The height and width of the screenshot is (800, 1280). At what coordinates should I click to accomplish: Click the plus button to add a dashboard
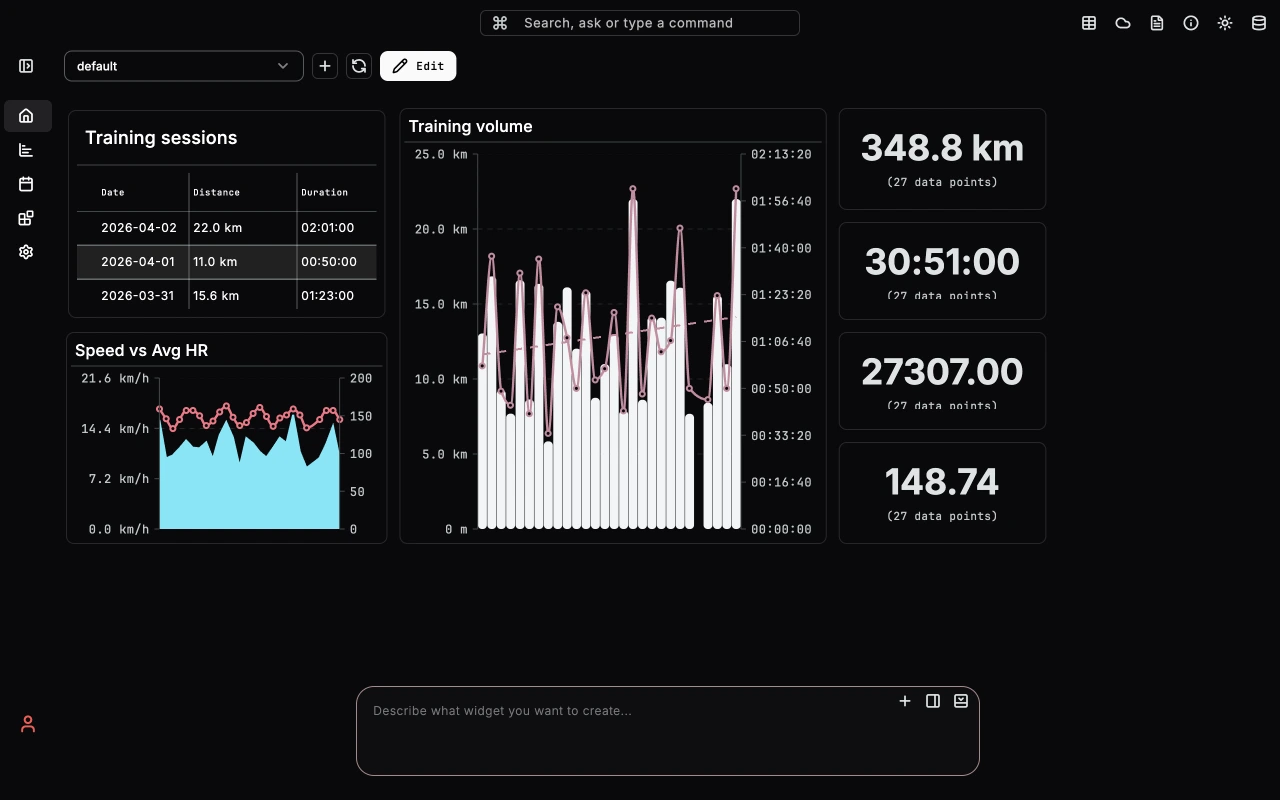[x=324, y=66]
